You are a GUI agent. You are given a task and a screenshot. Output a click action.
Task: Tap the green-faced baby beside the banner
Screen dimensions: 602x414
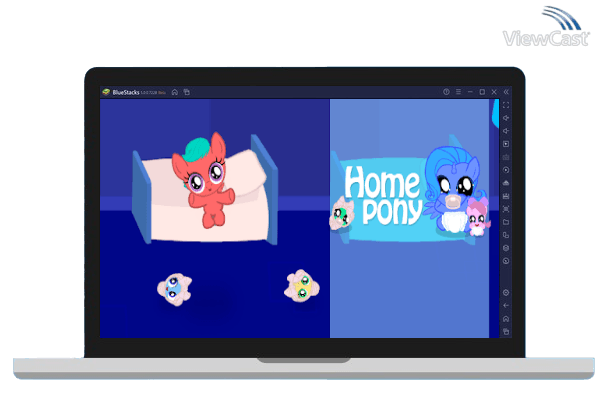click(341, 214)
